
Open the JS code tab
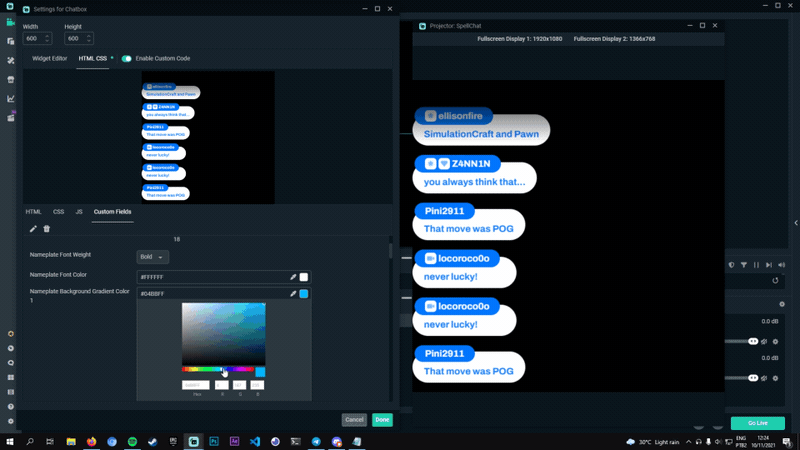[x=79, y=212]
